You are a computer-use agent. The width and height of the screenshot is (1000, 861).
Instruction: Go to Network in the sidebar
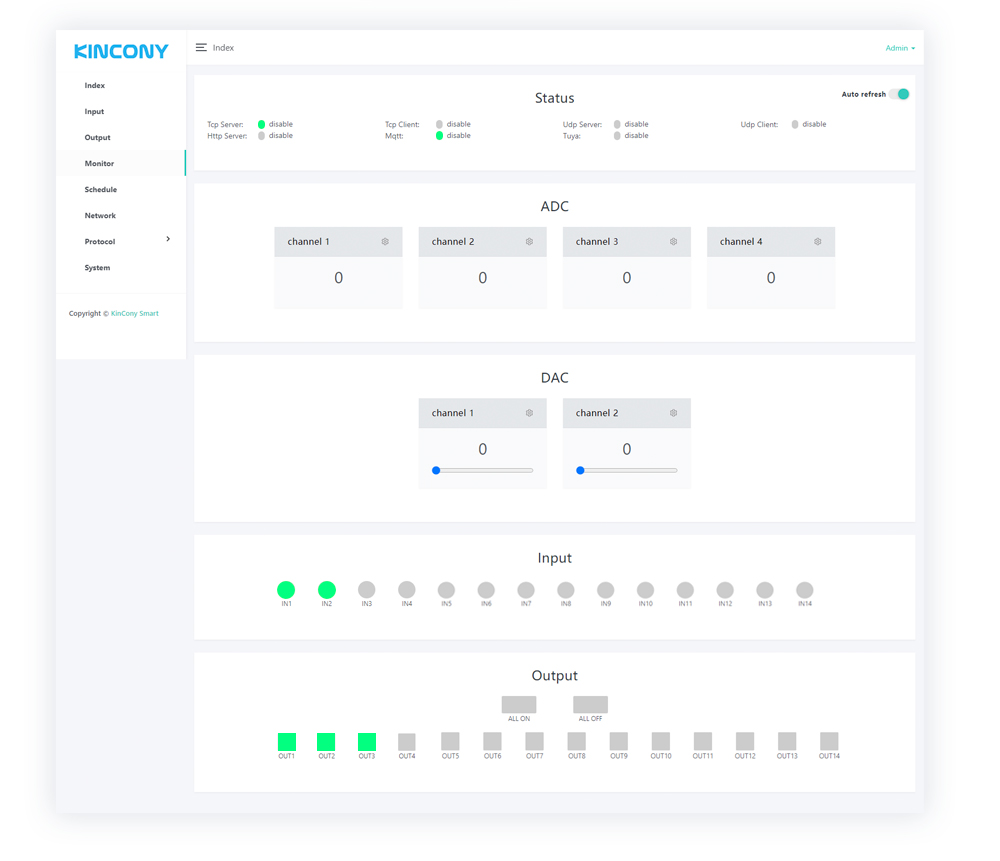pos(100,216)
